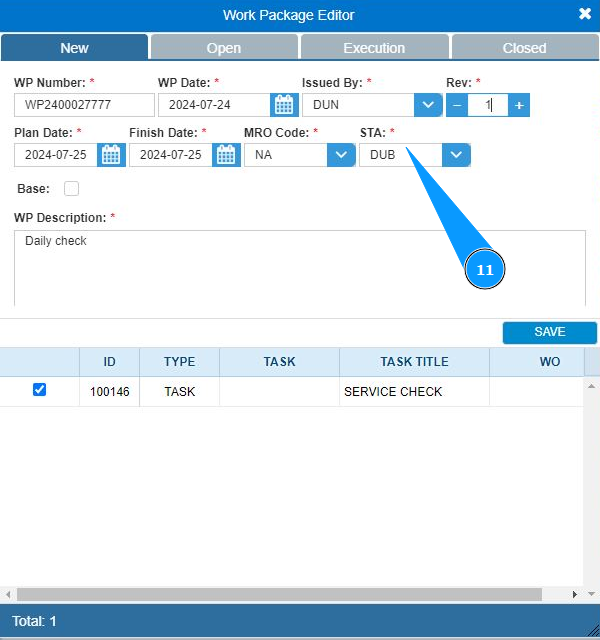The width and height of the screenshot is (600, 640).
Task: Click the WP Date text field
Action: pos(214,105)
